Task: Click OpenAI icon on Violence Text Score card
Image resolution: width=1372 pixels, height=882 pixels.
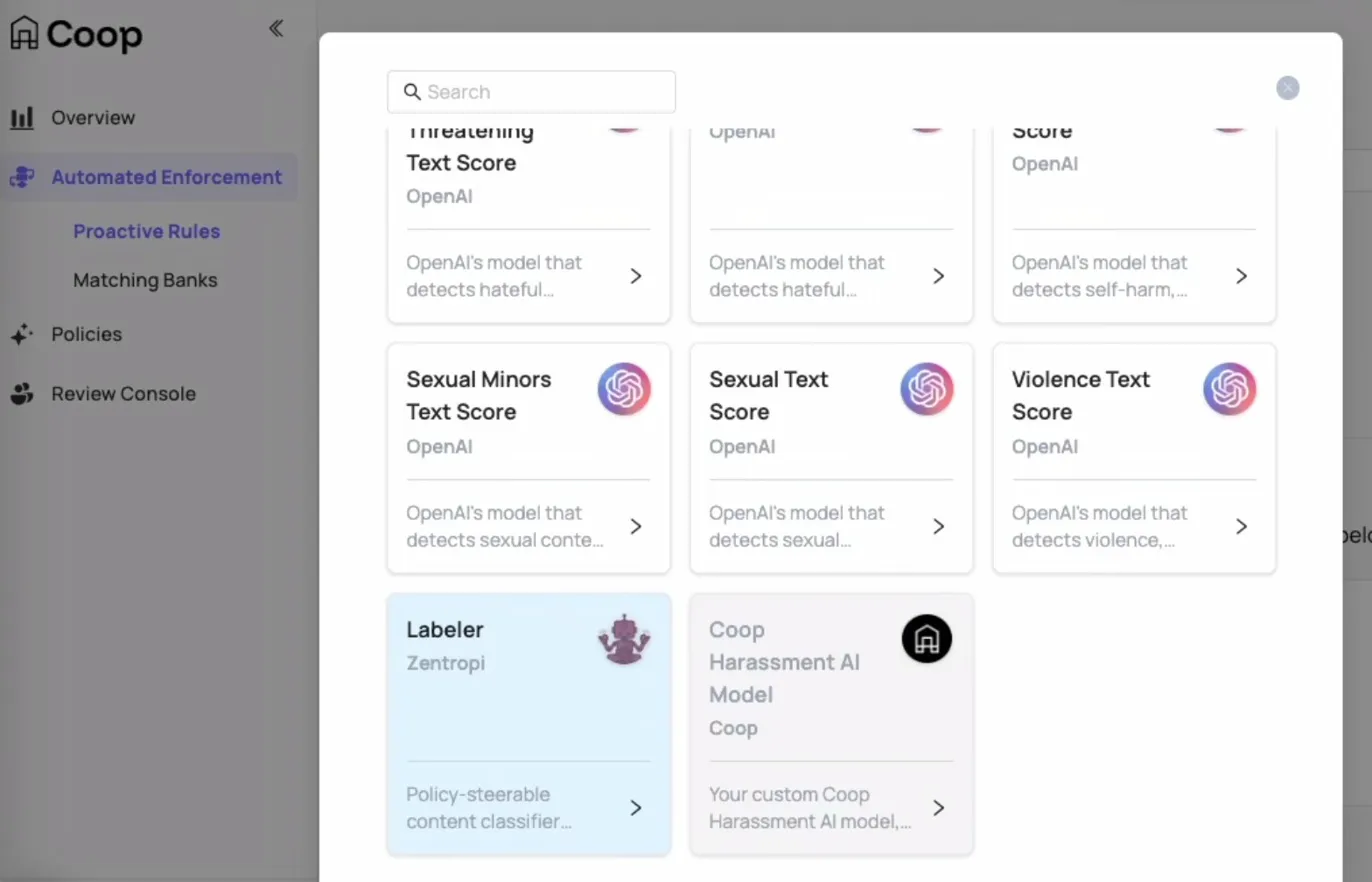Action: coord(1229,389)
